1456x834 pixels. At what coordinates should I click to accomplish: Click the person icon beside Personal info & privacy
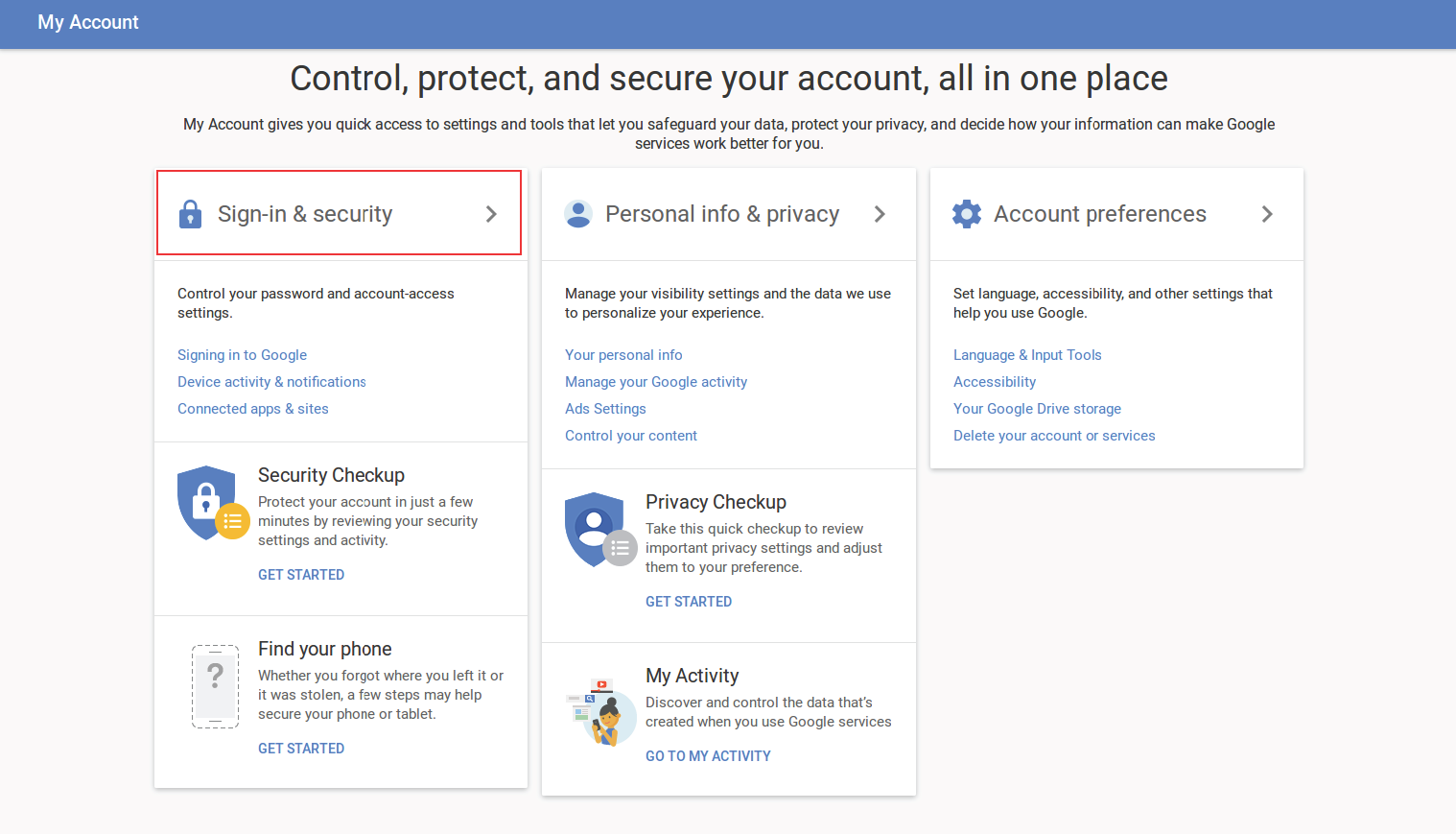578,214
